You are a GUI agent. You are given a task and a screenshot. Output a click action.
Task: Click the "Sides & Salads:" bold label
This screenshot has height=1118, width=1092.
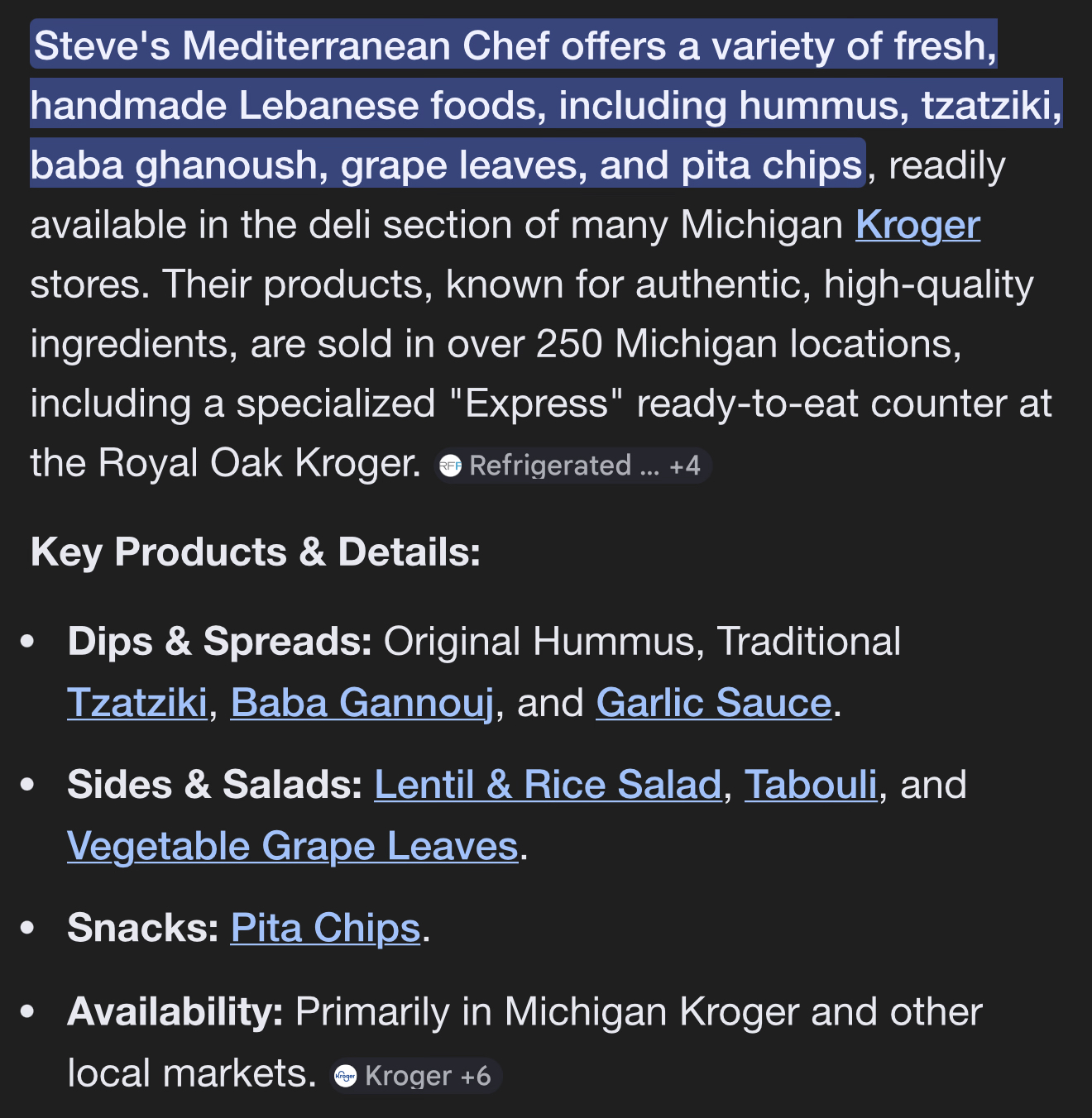tap(214, 785)
